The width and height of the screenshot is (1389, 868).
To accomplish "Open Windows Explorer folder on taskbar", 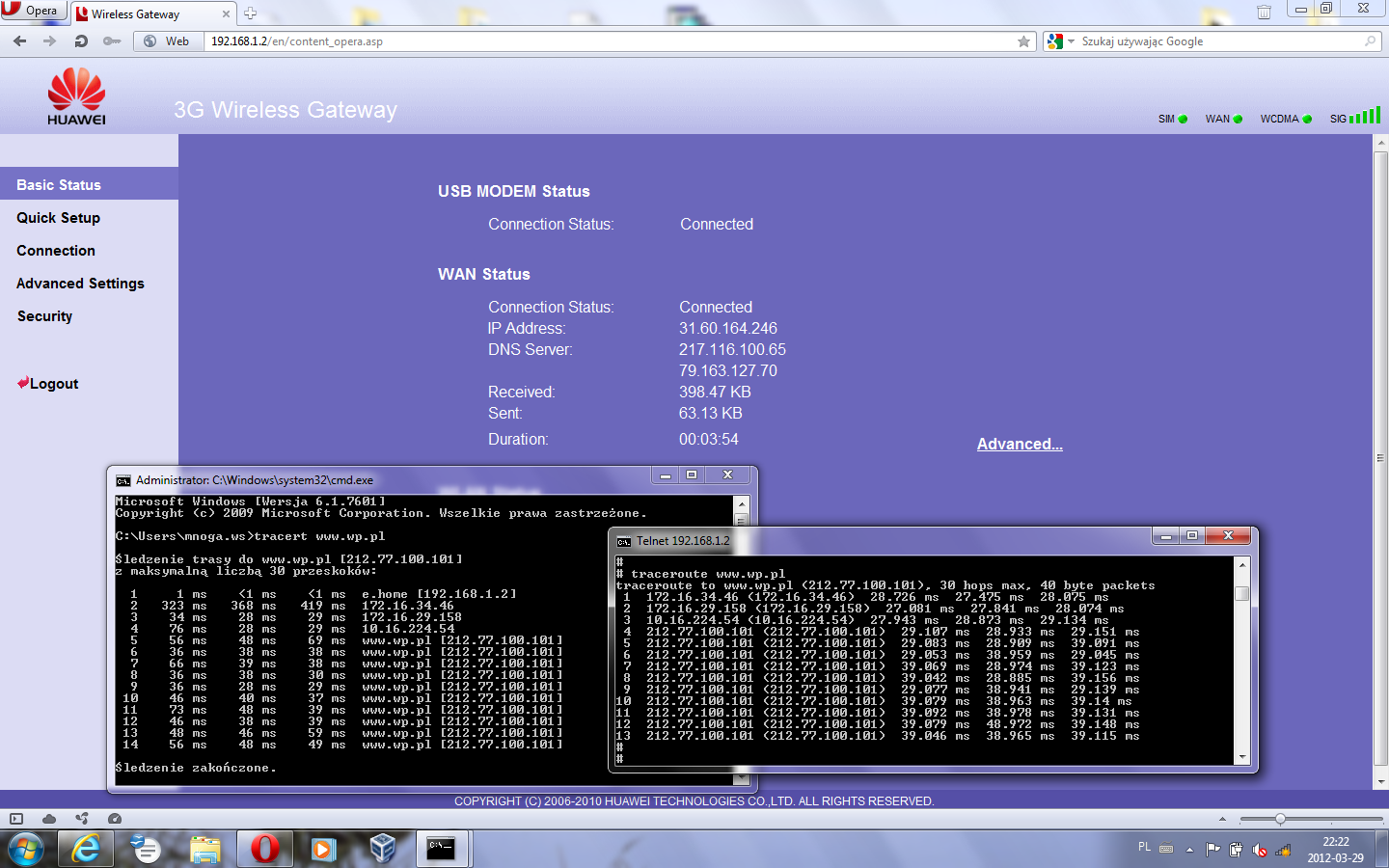I will pyautogui.click(x=204, y=849).
